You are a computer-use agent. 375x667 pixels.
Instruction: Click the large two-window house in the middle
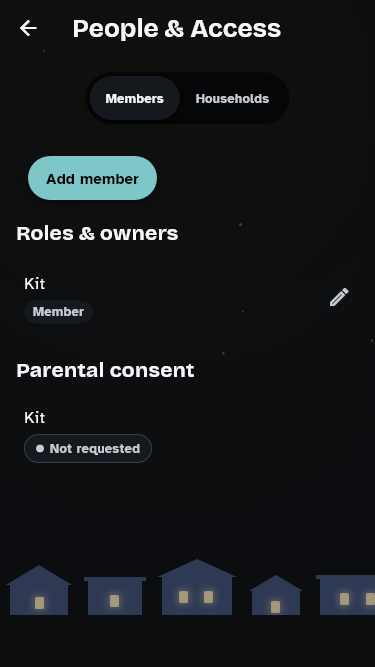coord(197,587)
